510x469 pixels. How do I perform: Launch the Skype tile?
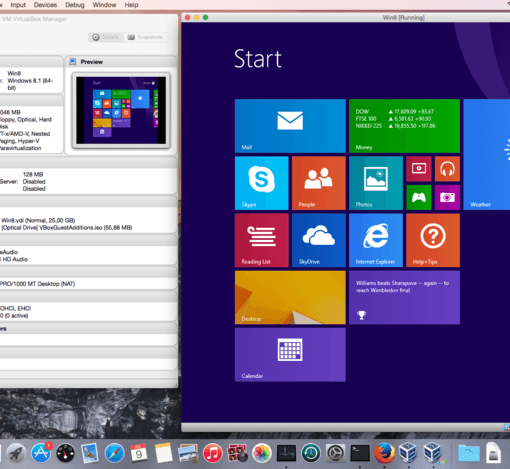[x=262, y=183]
